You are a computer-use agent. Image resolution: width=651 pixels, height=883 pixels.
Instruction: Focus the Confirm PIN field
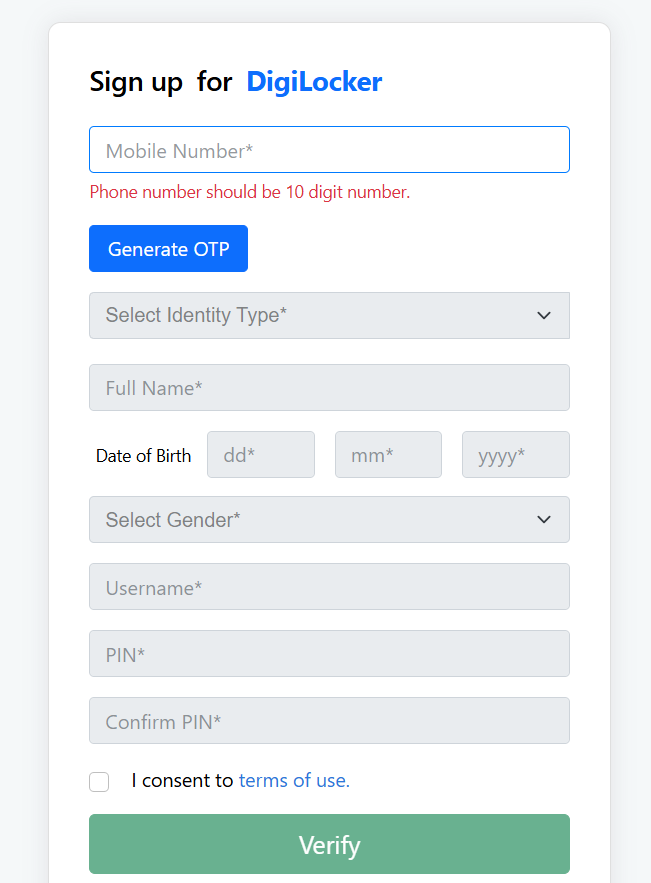coord(329,721)
